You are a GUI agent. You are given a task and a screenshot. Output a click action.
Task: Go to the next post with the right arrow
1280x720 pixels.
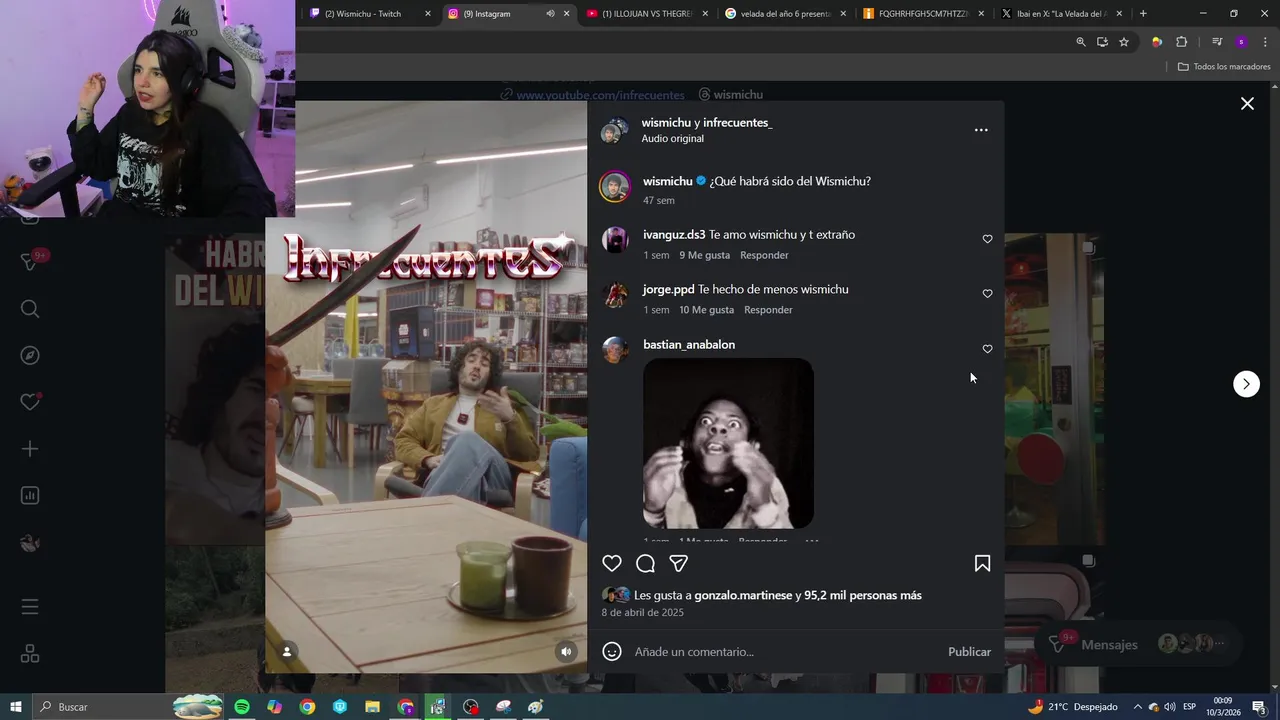point(1246,384)
